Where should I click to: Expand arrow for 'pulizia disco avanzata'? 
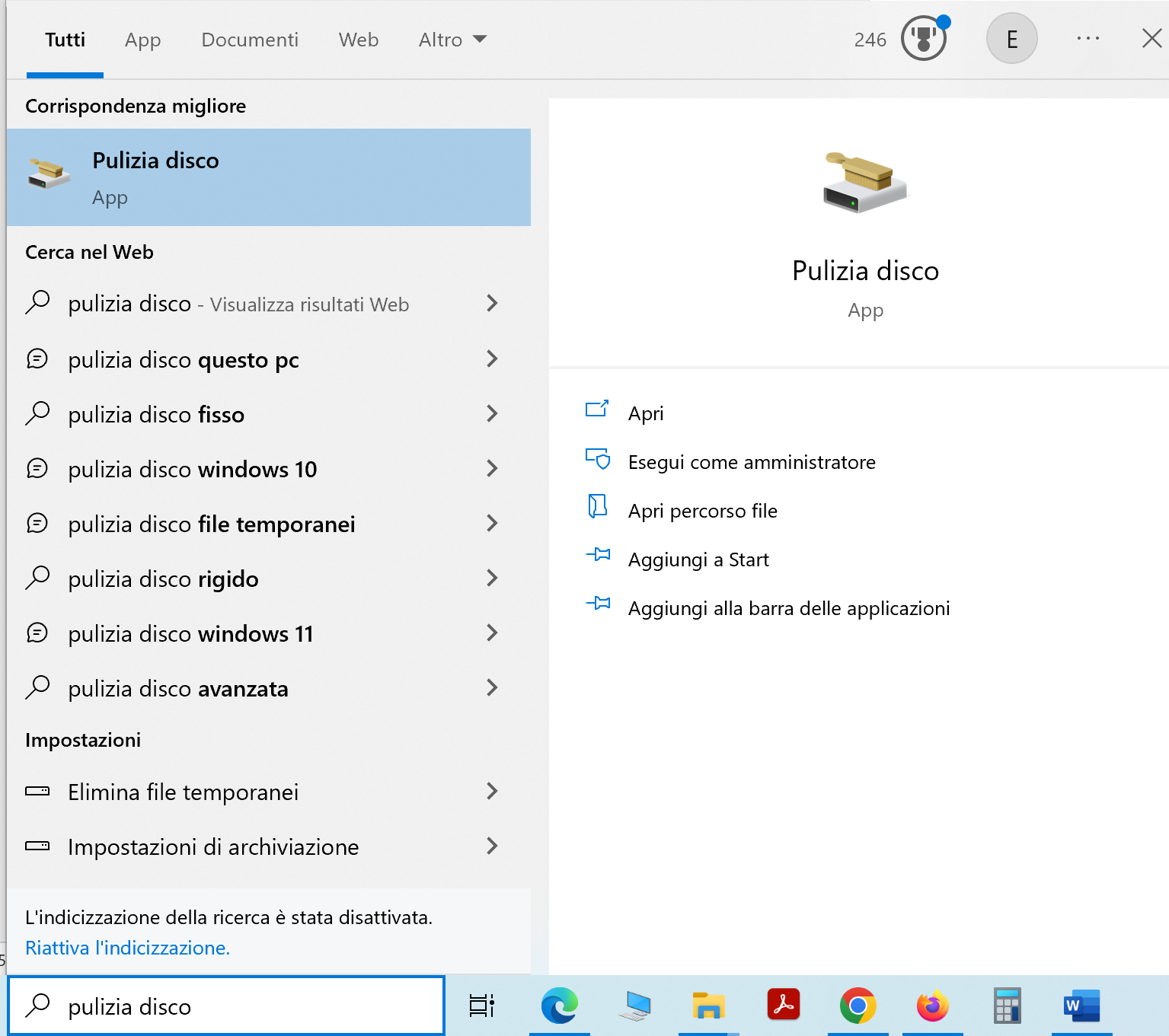pyautogui.click(x=492, y=688)
